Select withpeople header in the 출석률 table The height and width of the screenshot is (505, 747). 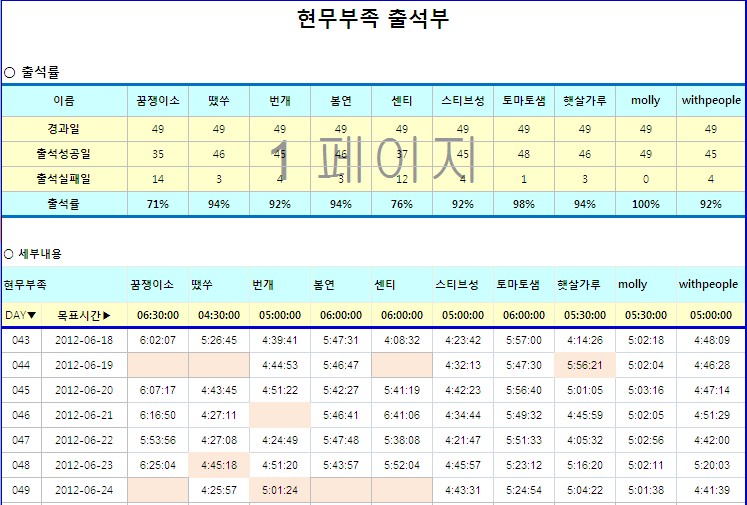(711, 101)
